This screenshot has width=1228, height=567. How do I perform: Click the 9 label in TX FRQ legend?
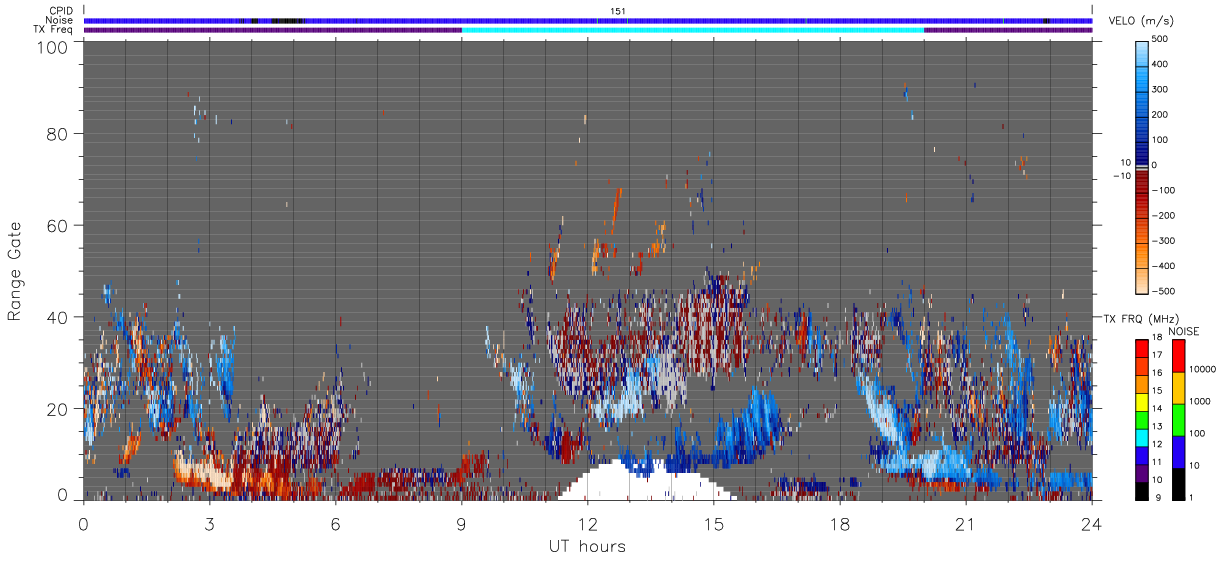point(1157,497)
